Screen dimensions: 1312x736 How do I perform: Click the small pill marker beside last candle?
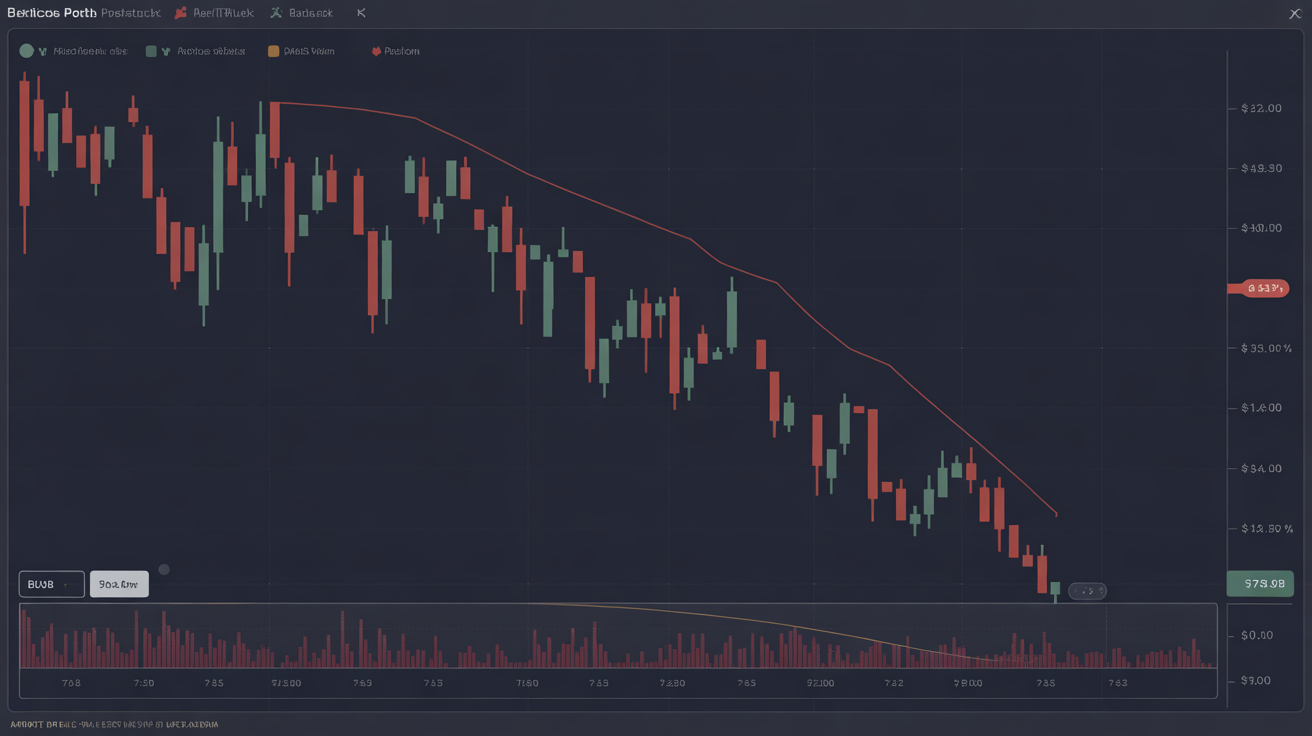1087,591
